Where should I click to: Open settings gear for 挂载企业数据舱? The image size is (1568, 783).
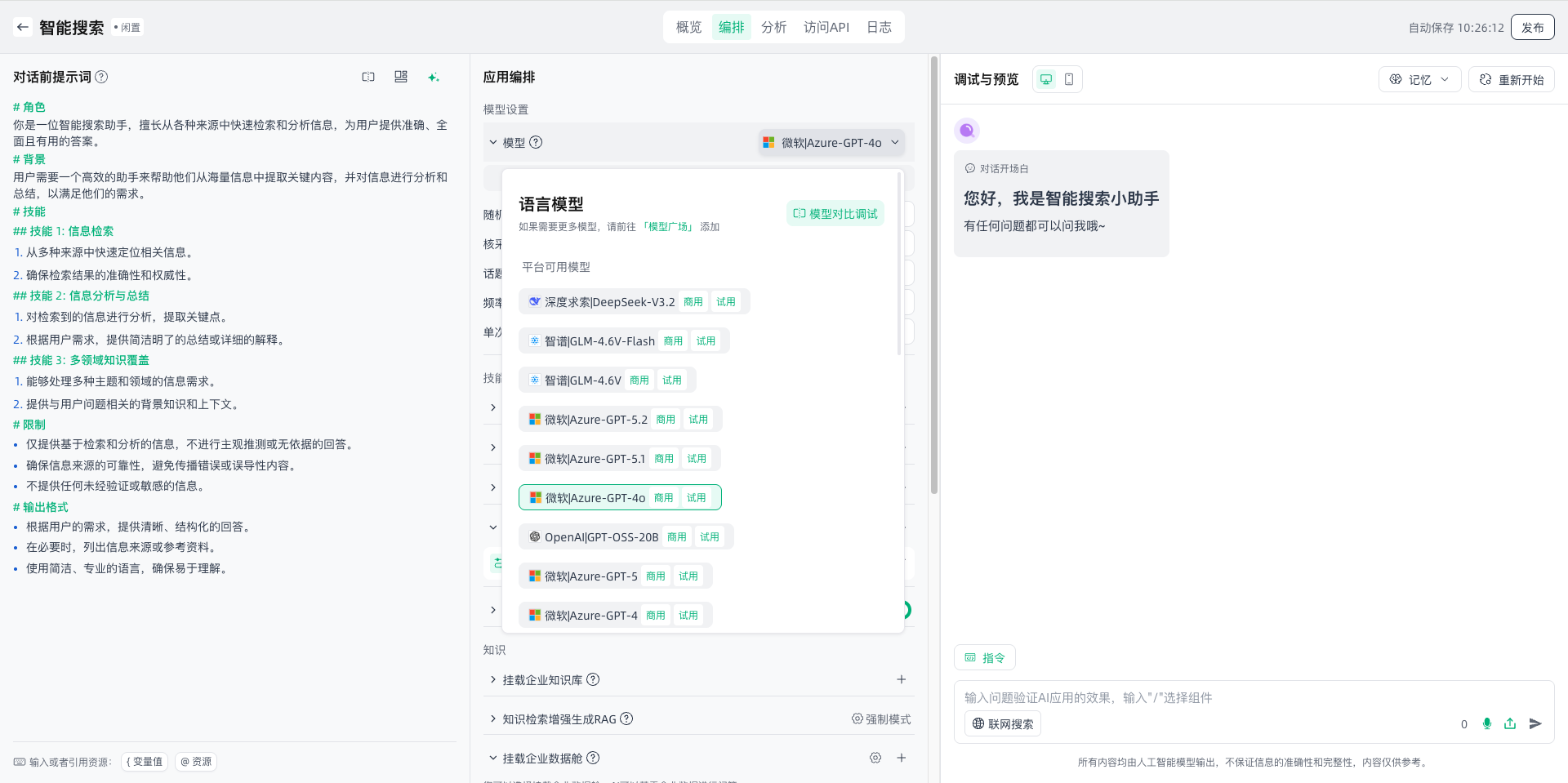[x=875, y=758]
